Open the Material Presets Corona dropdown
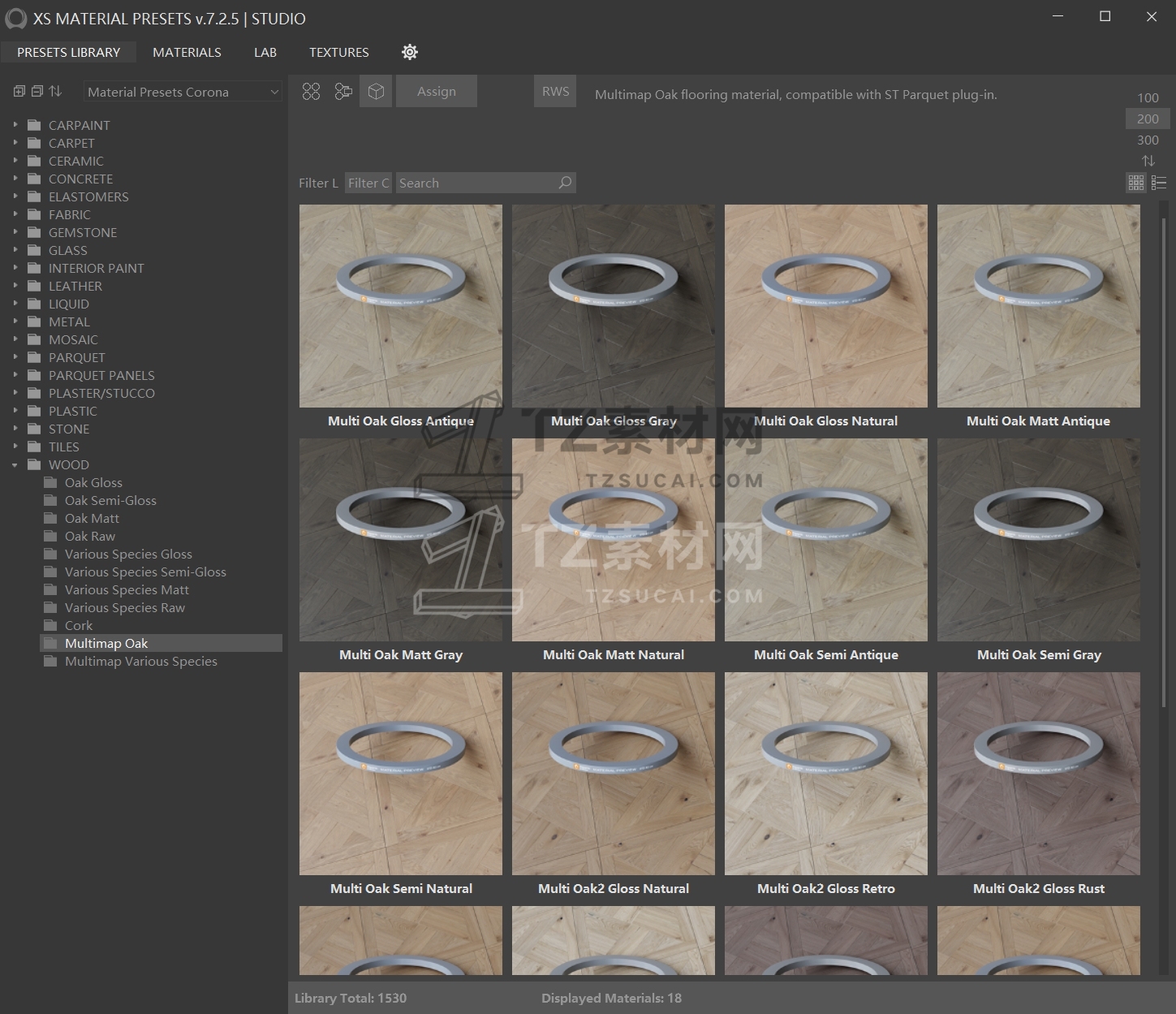The width and height of the screenshot is (1176, 1014). pos(183,93)
